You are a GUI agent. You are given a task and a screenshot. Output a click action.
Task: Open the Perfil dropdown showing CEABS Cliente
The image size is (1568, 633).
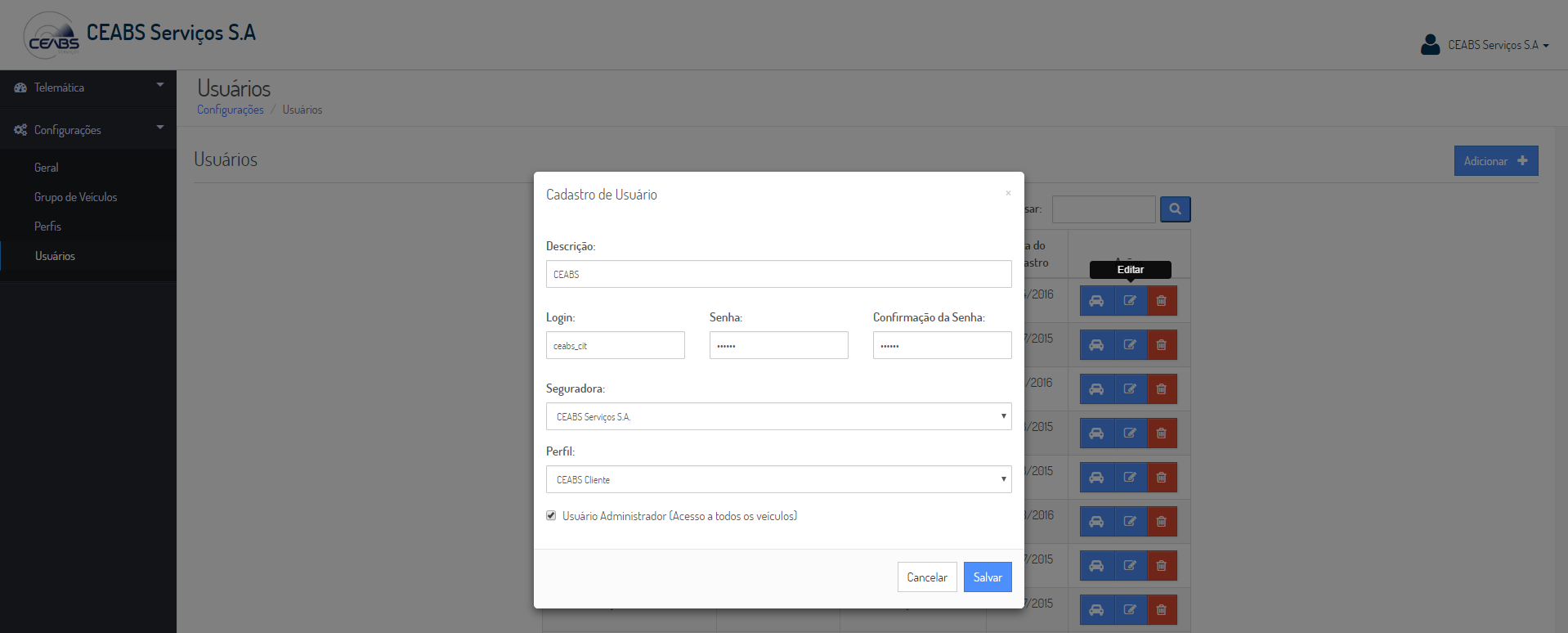(778, 479)
